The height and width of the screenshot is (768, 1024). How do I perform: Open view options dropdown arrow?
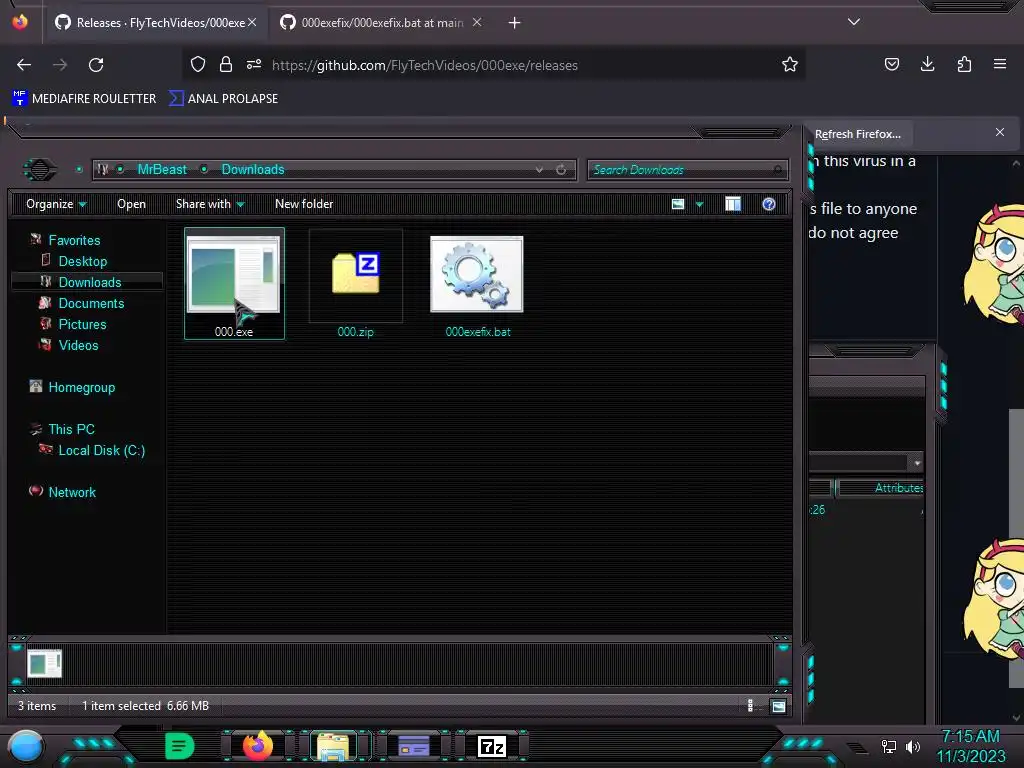[x=699, y=204]
